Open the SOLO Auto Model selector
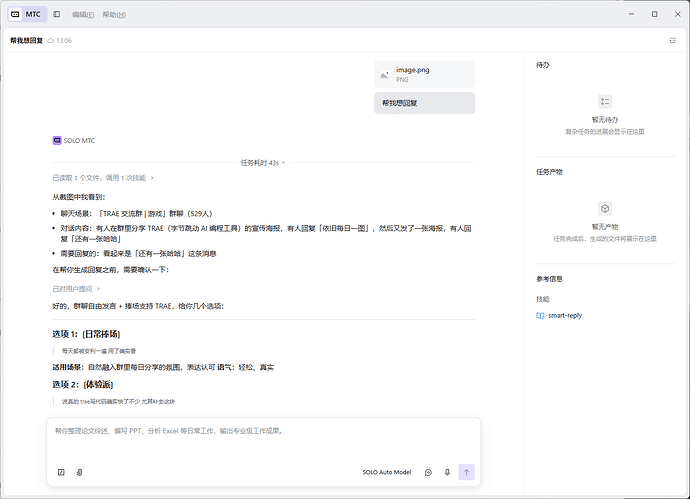This screenshot has height=499, width=690. [x=387, y=472]
